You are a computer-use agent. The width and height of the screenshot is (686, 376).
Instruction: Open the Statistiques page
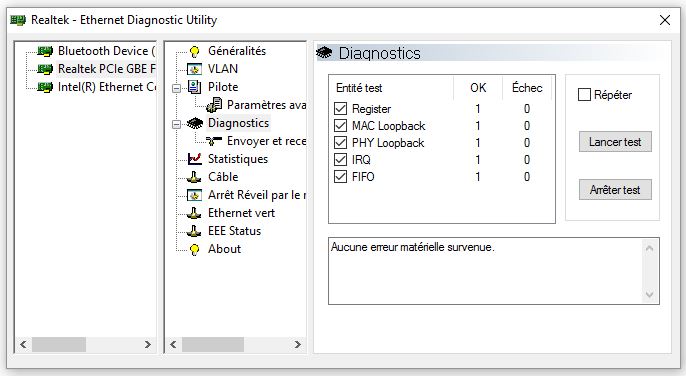click(x=238, y=159)
